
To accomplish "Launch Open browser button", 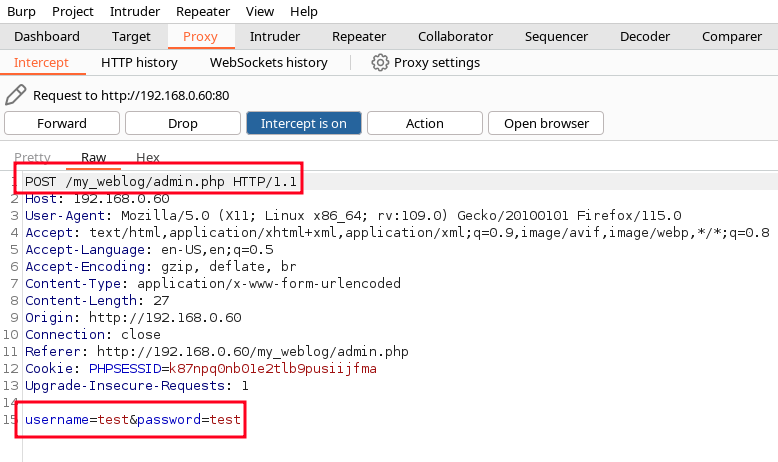I will (x=546, y=123).
